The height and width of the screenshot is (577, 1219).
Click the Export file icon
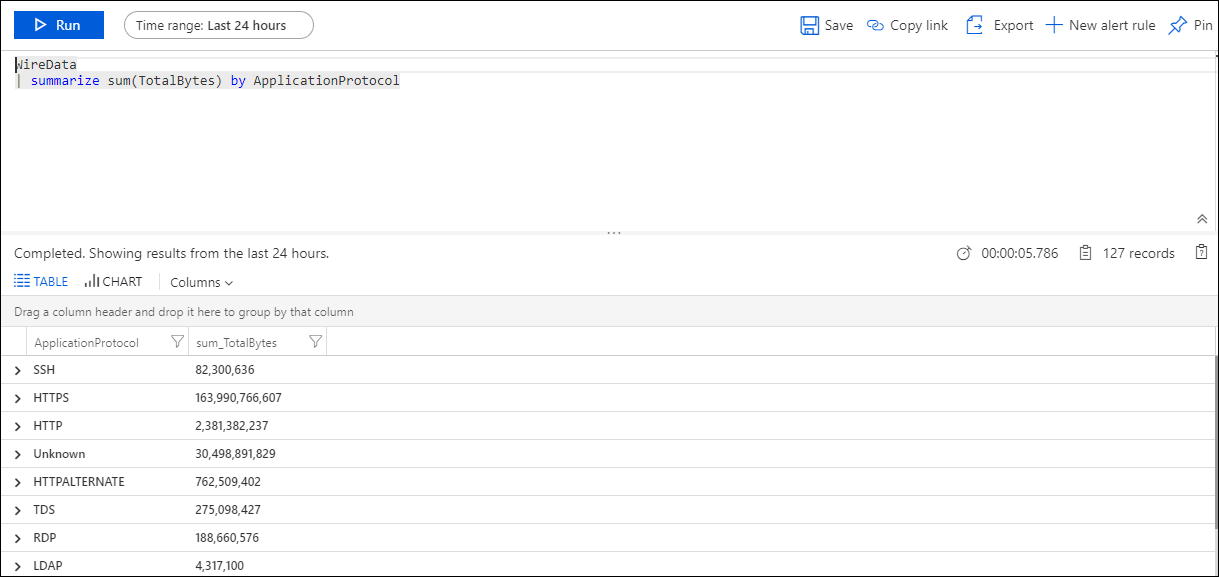974,25
